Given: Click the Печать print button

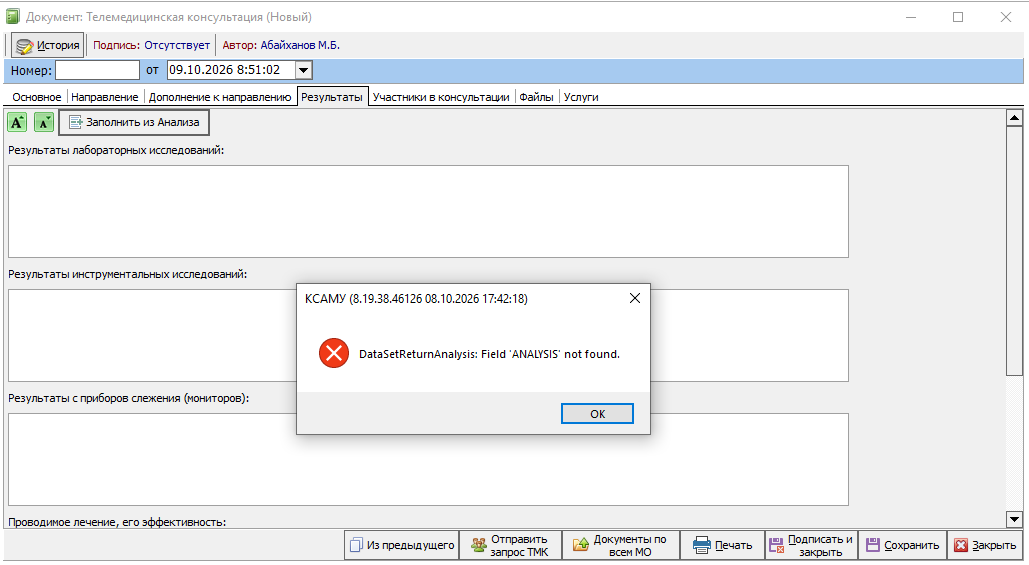Looking at the screenshot, I should (722, 545).
